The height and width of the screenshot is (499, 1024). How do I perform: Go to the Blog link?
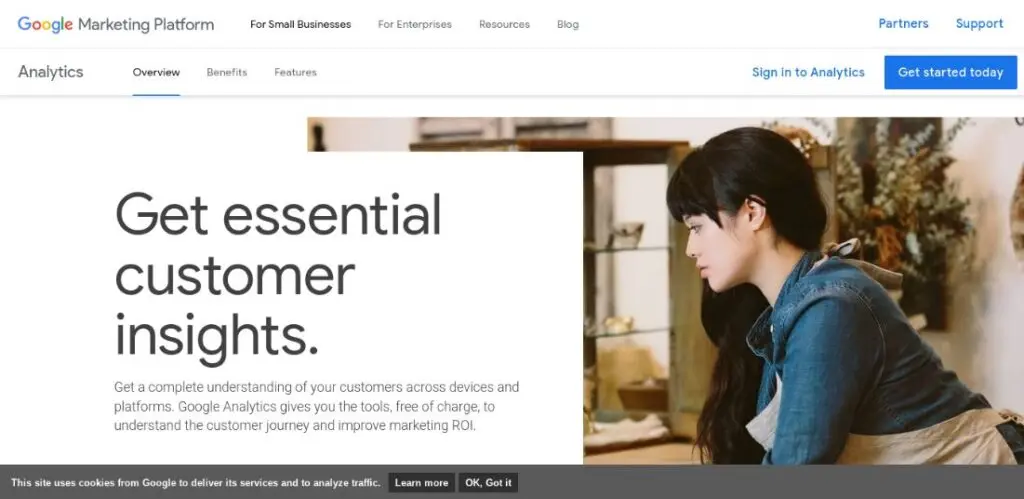pos(568,24)
